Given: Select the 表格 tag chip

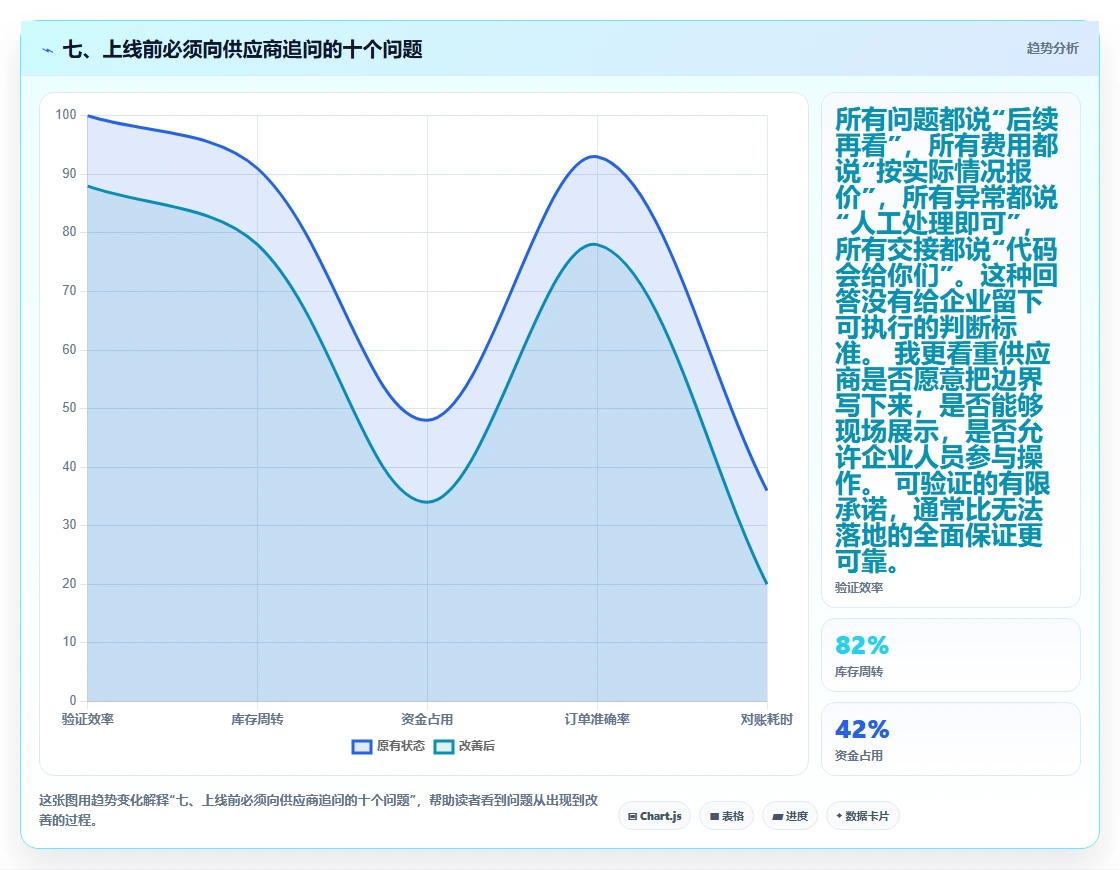Looking at the screenshot, I should [x=726, y=816].
